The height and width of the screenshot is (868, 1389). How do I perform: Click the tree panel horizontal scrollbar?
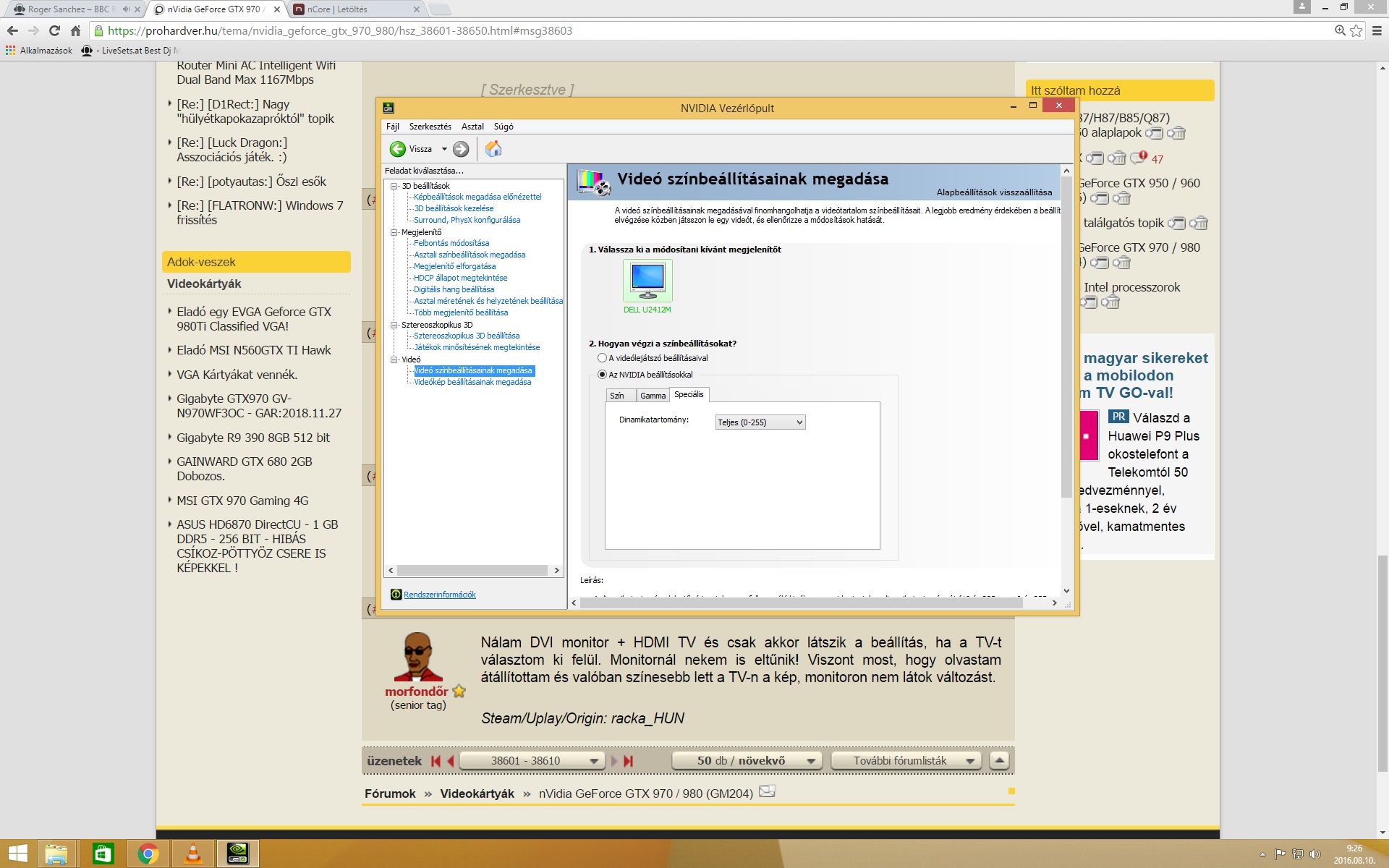pos(473,570)
